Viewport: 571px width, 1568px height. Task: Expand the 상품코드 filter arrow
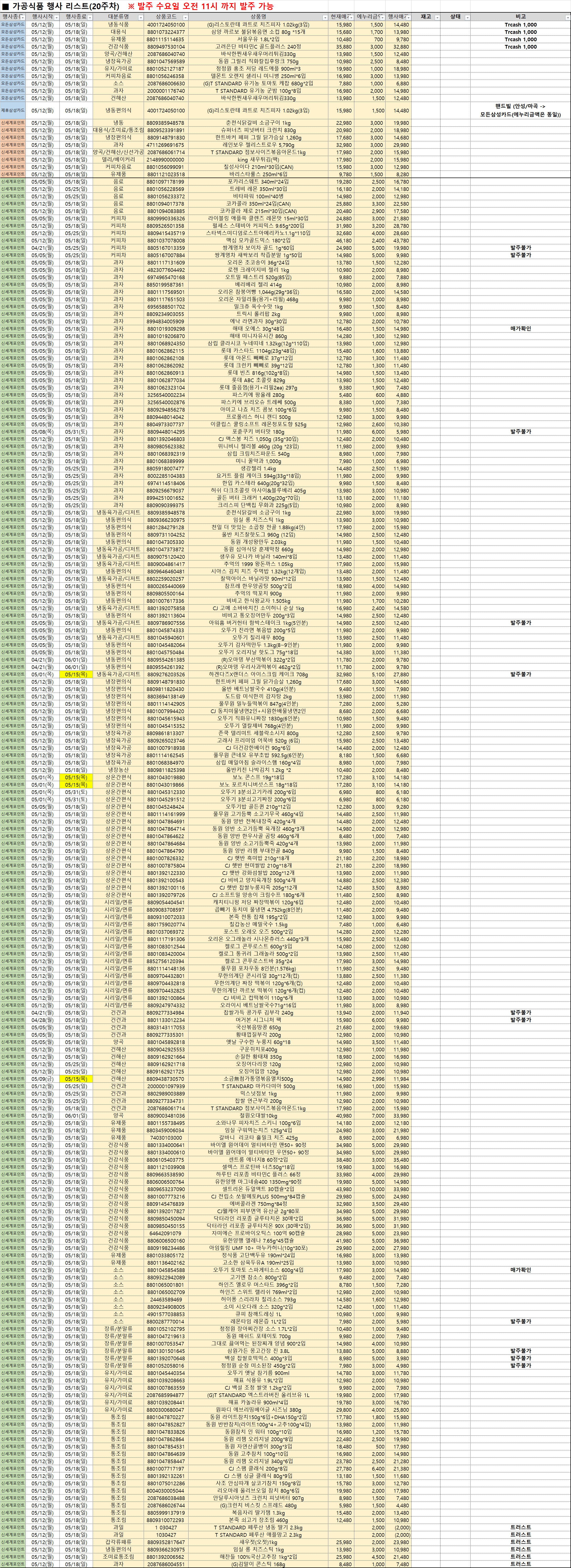pyautogui.click(x=185, y=17)
